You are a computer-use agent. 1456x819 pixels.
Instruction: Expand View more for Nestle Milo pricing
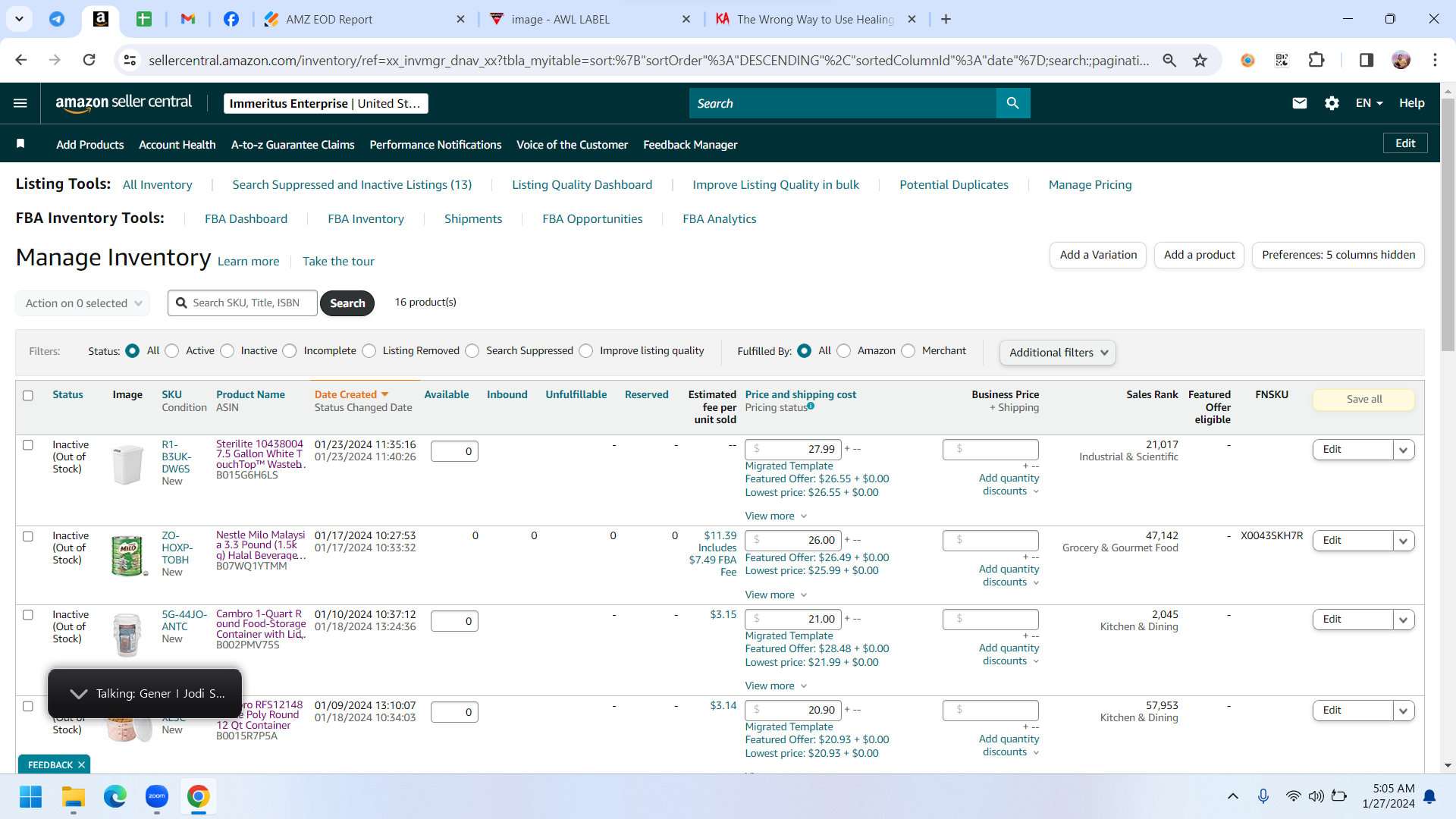point(776,595)
